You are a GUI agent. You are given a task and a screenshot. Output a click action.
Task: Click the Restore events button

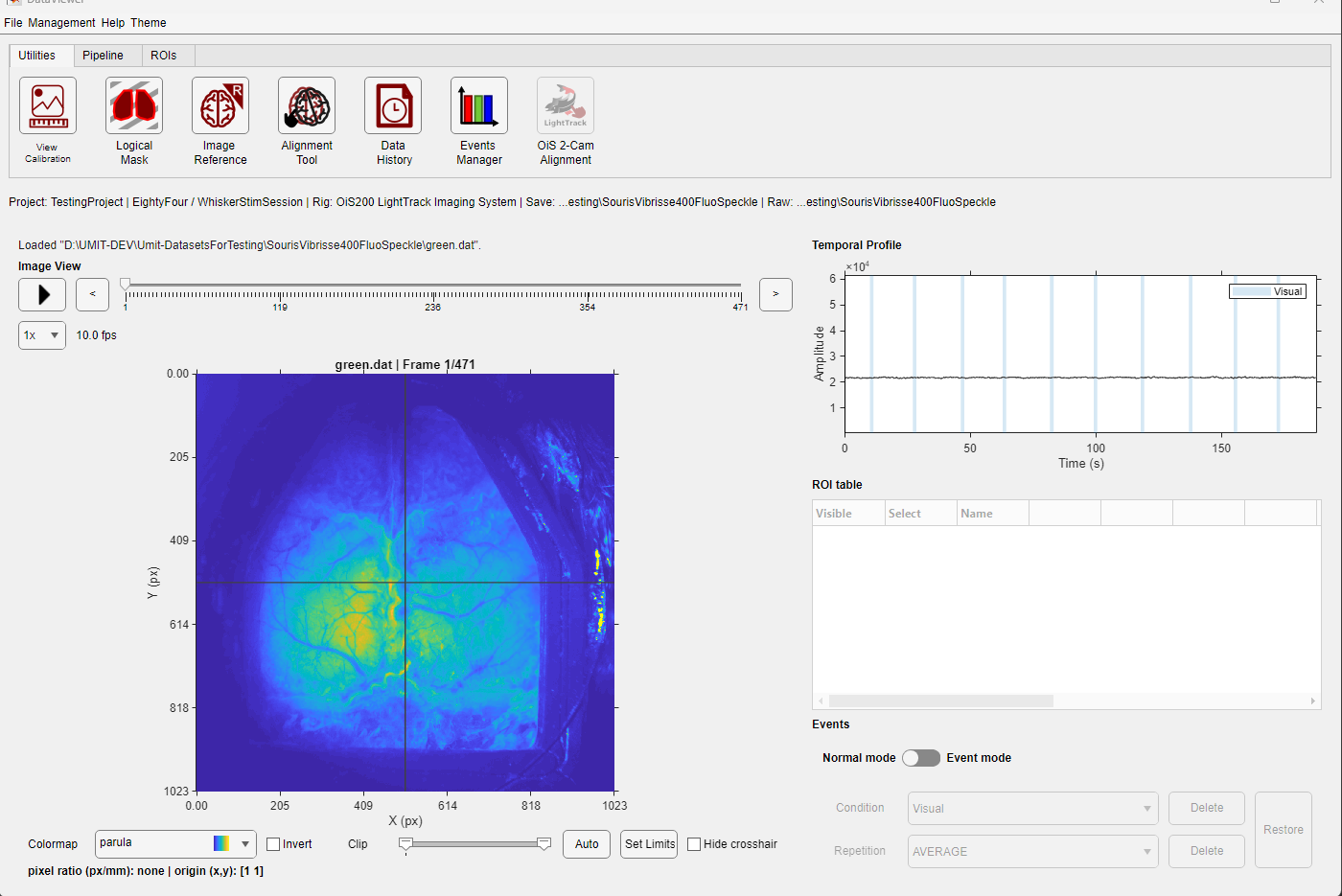pos(1284,830)
